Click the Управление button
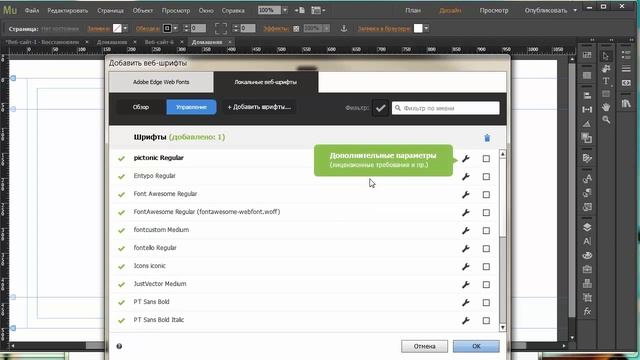The width and height of the screenshot is (640, 360). 191,107
